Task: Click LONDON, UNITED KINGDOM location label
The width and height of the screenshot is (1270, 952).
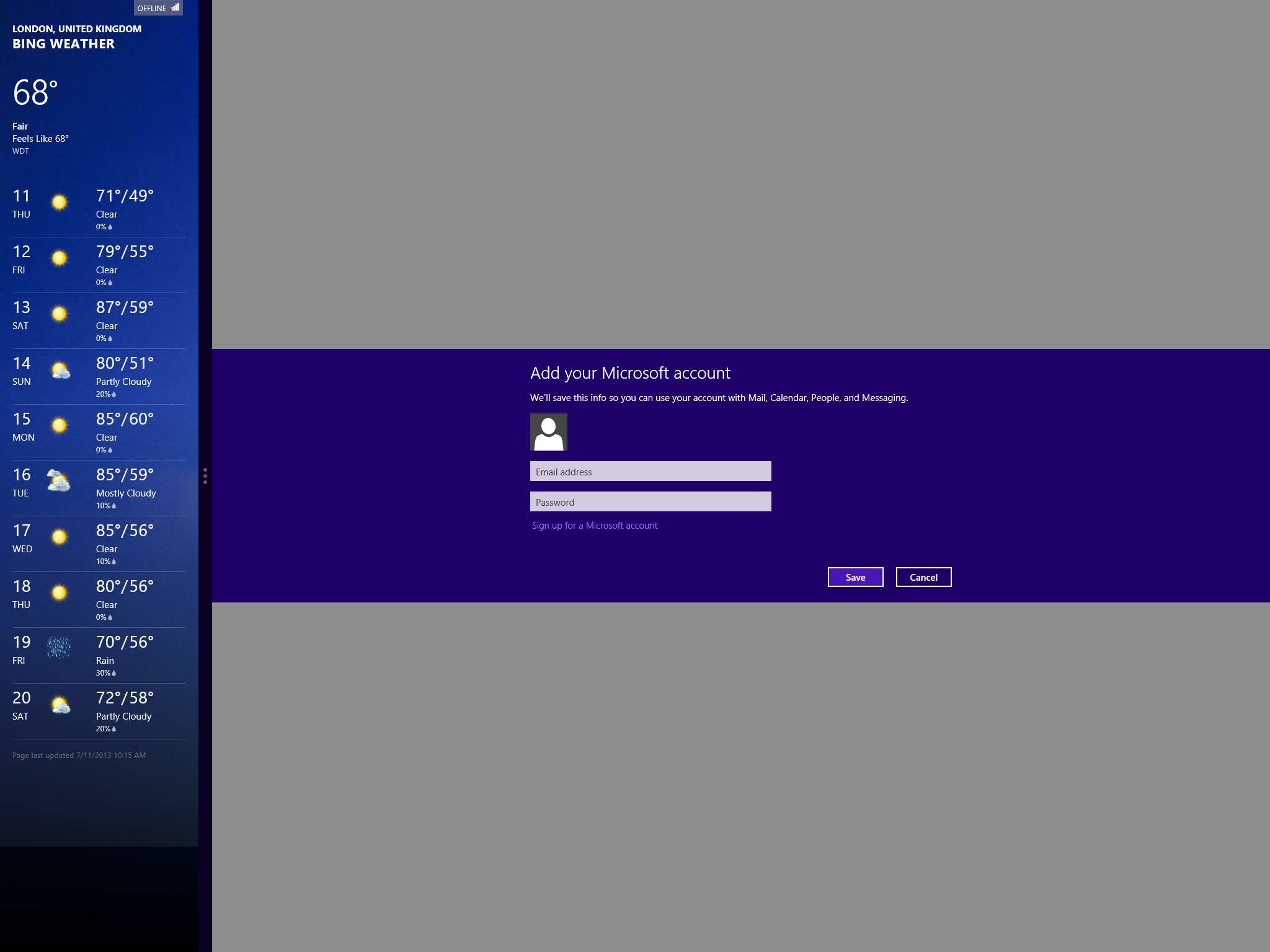Action: (x=77, y=29)
